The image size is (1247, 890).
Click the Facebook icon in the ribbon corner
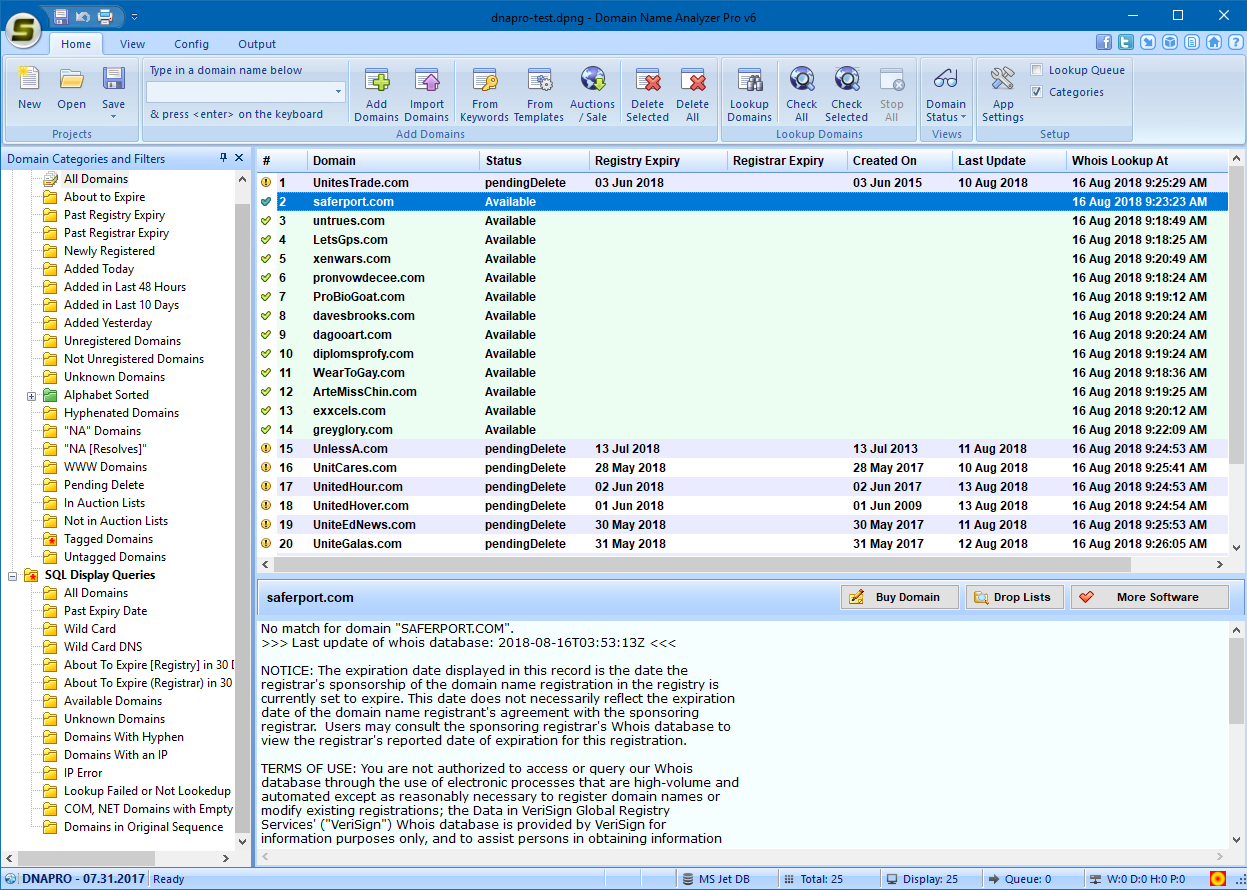click(1104, 42)
